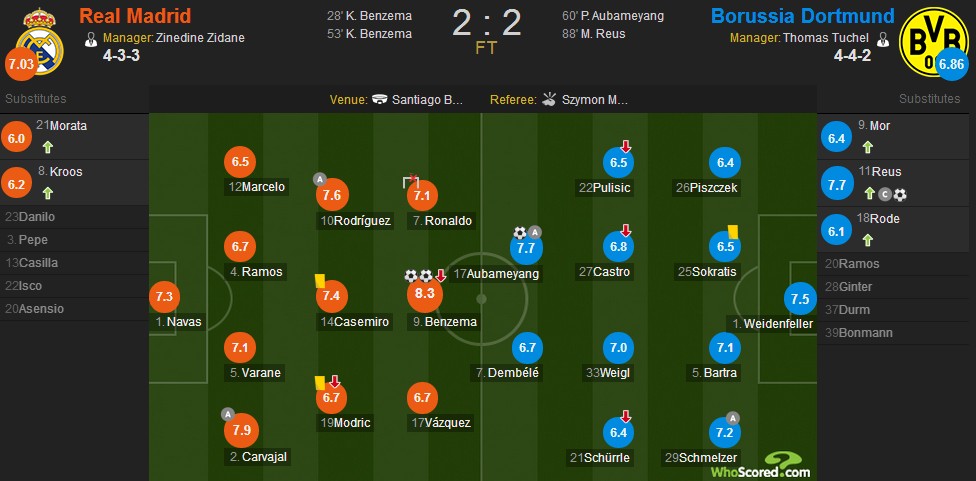The height and width of the screenshot is (481, 976).
Task: Open the Borussia Dortmund team name link
Action: point(802,16)
